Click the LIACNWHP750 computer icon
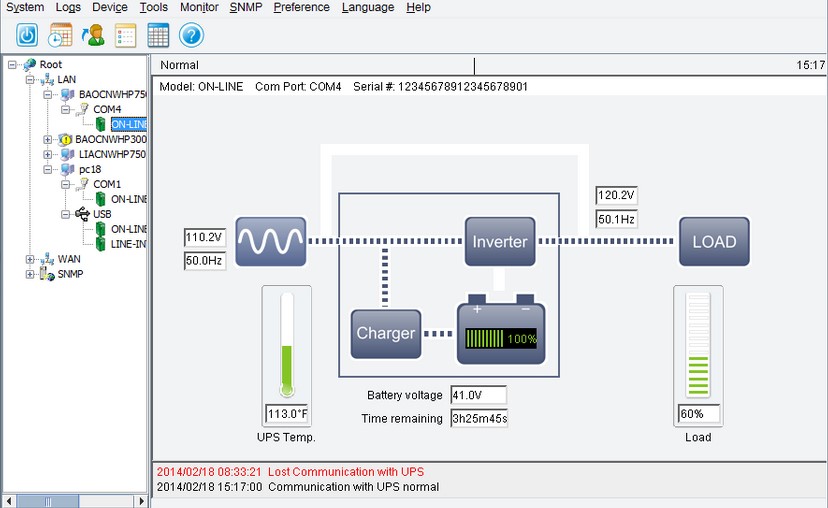 [x=68, y=154]
